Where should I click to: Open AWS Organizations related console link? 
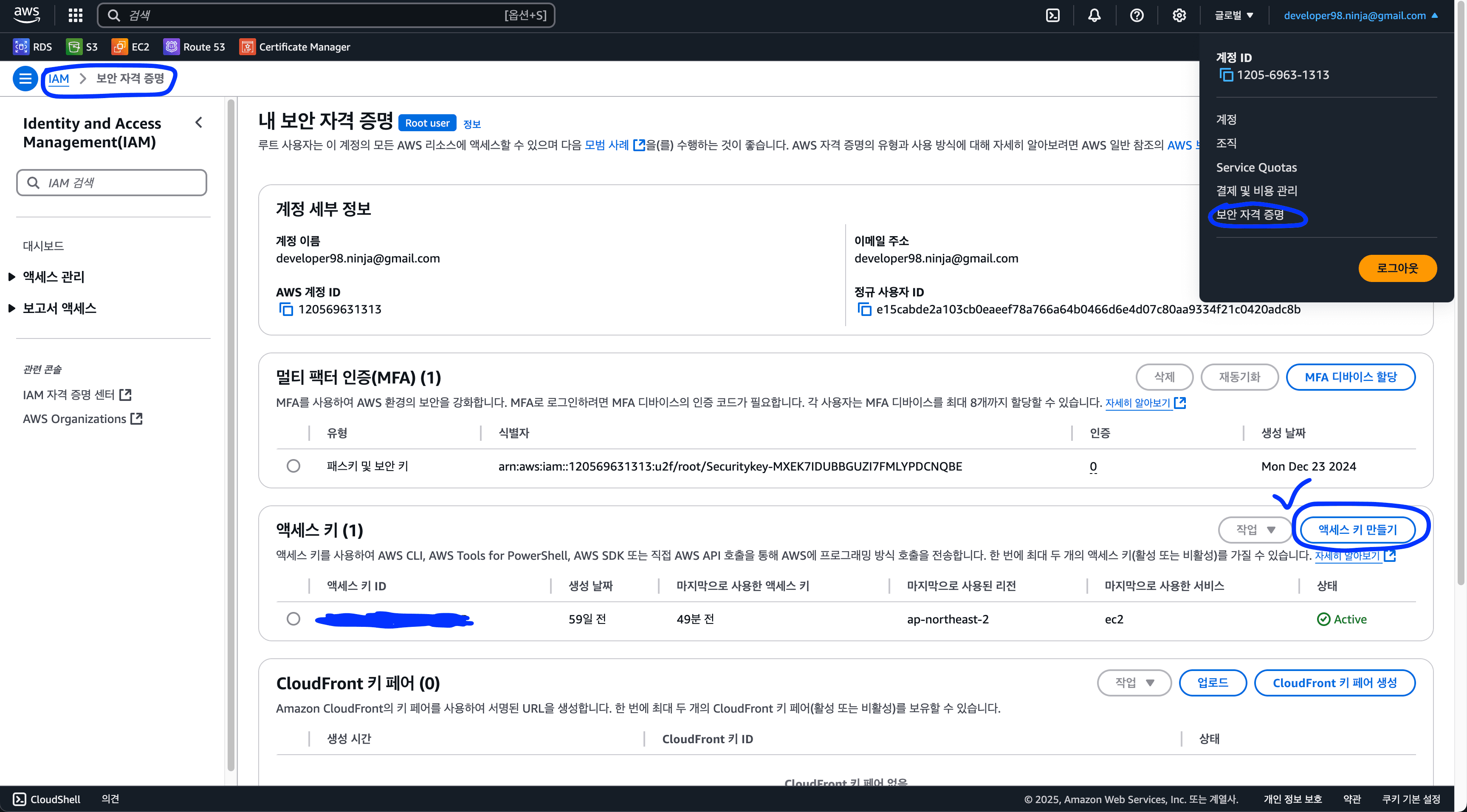click(x=82, y=418)
